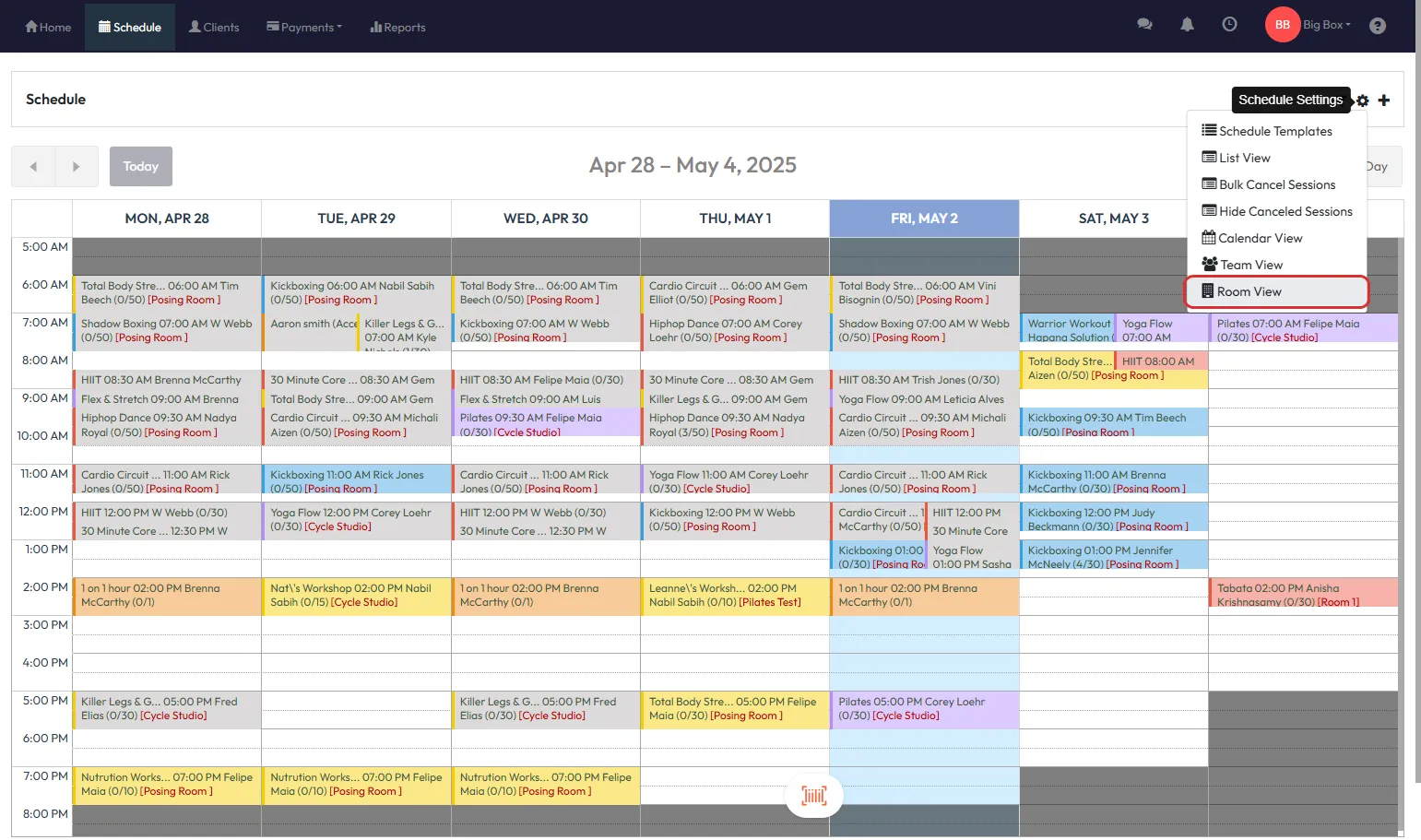This screenshot has width=1421, height=840.
Task: Go to previous week with the left arrow
Action: coord(33,167)
